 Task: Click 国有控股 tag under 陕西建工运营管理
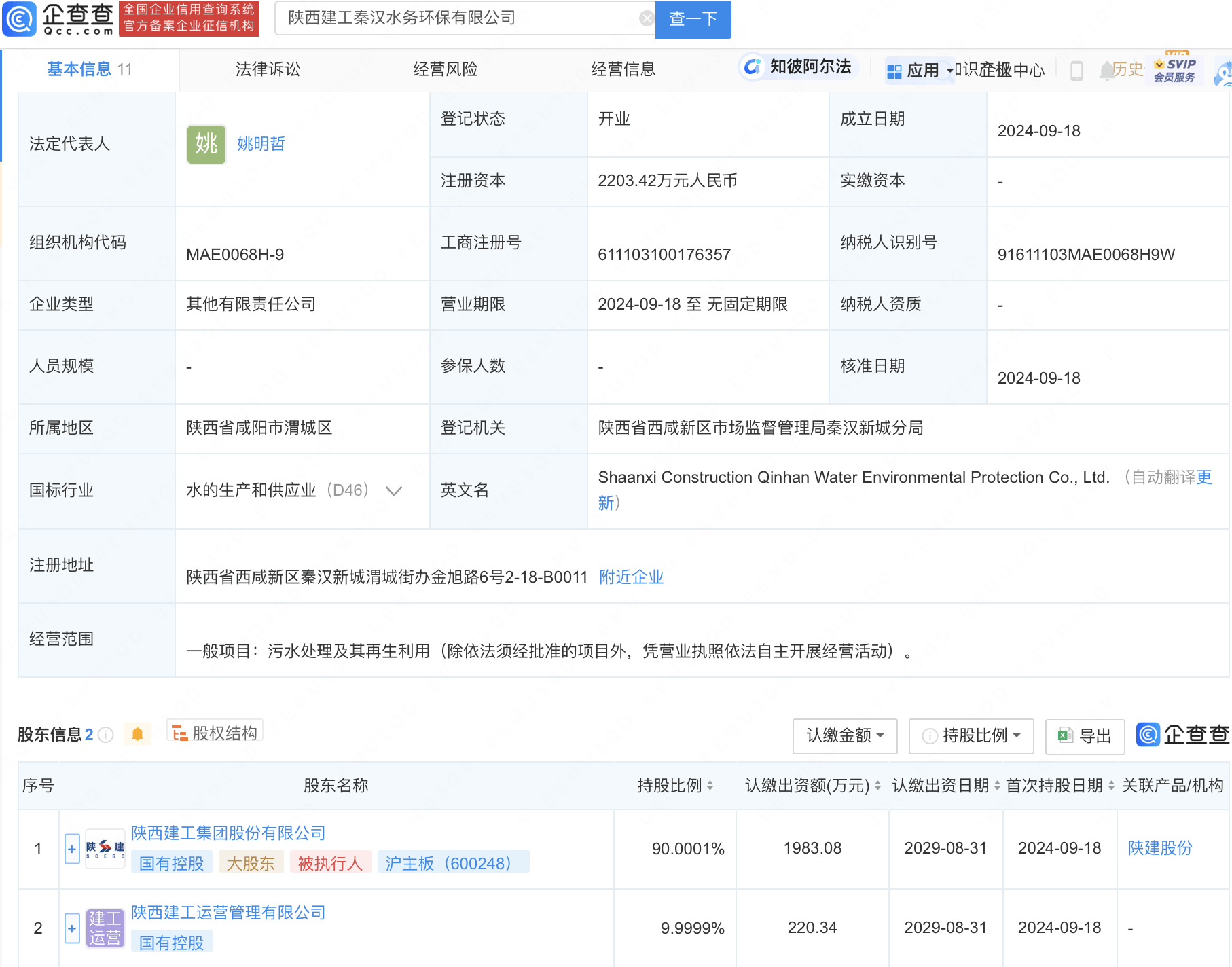[x=171, y=943]
